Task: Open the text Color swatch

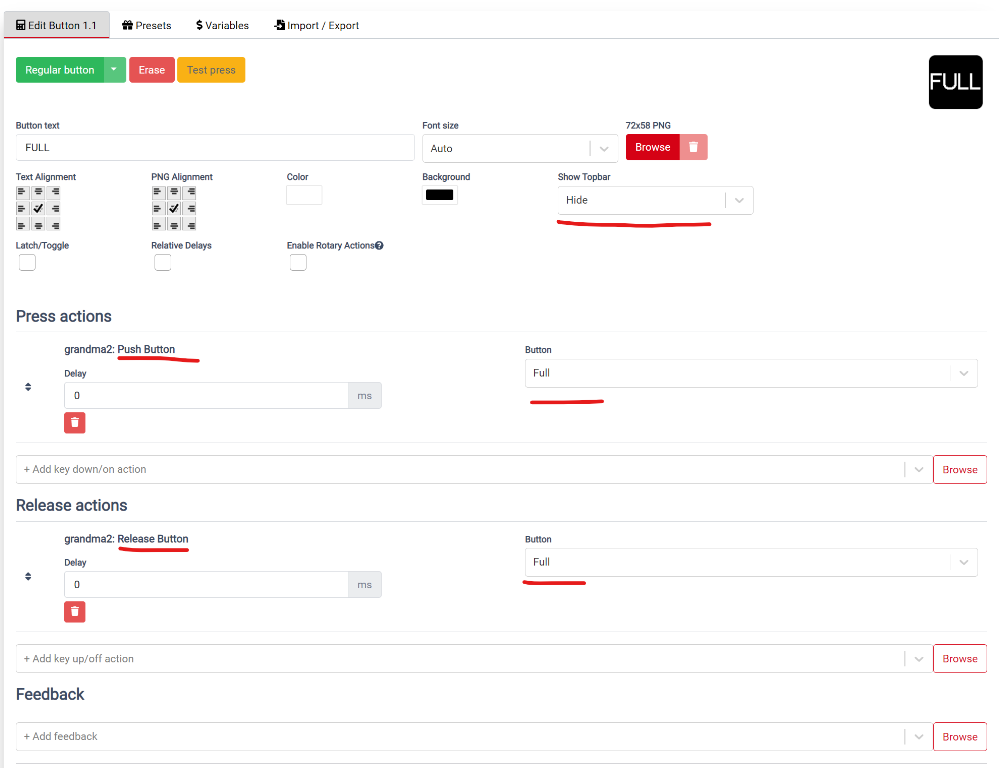Action: 304,195
